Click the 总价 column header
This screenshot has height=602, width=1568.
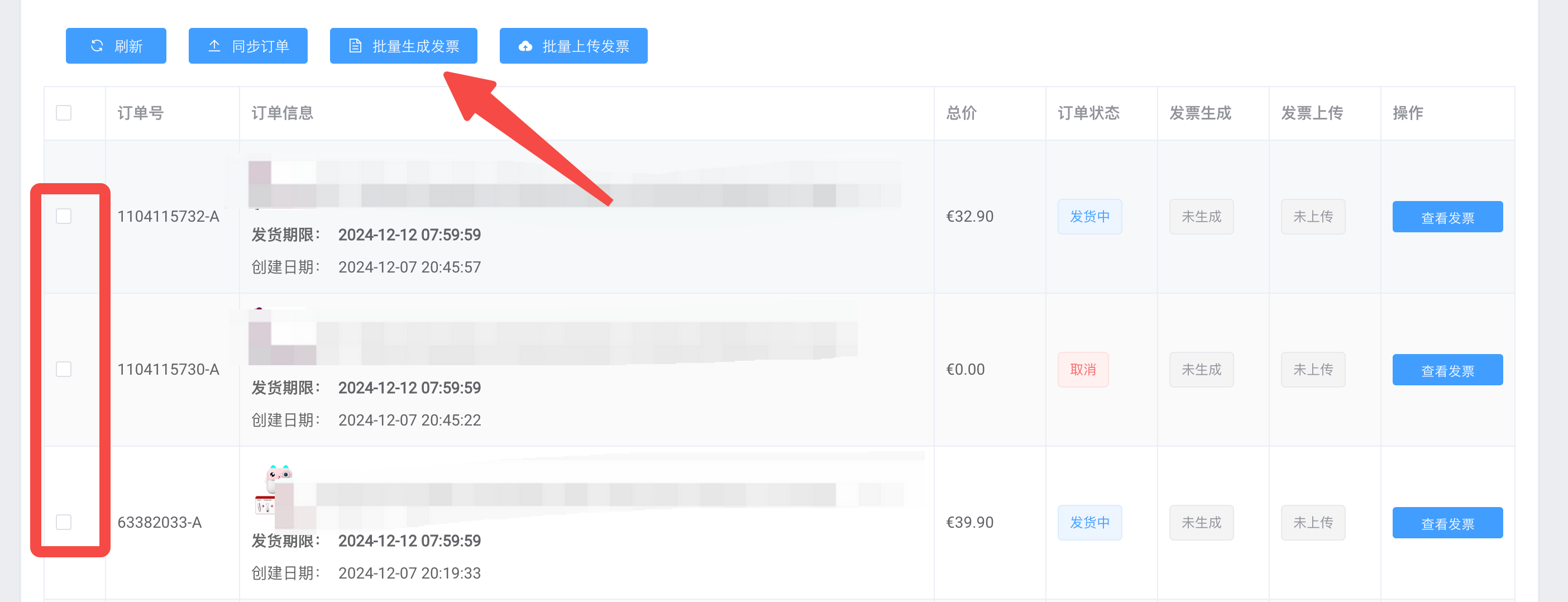961,113
